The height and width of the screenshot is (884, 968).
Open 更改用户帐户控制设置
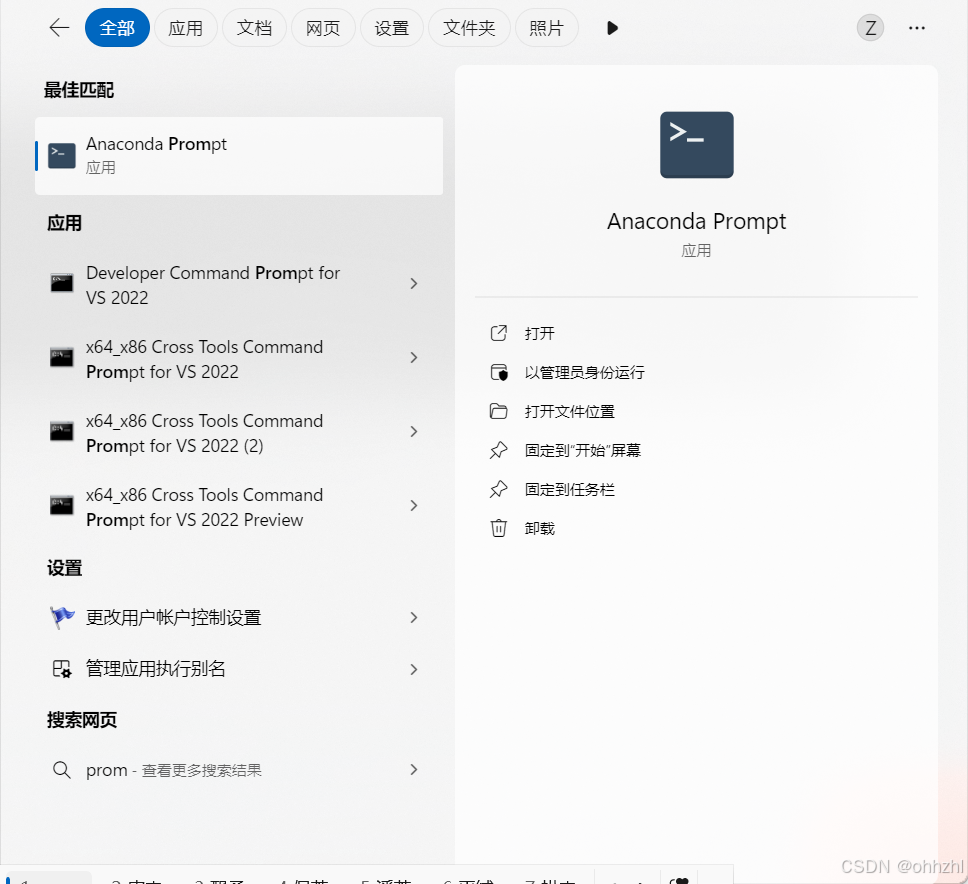click(173, 617)
